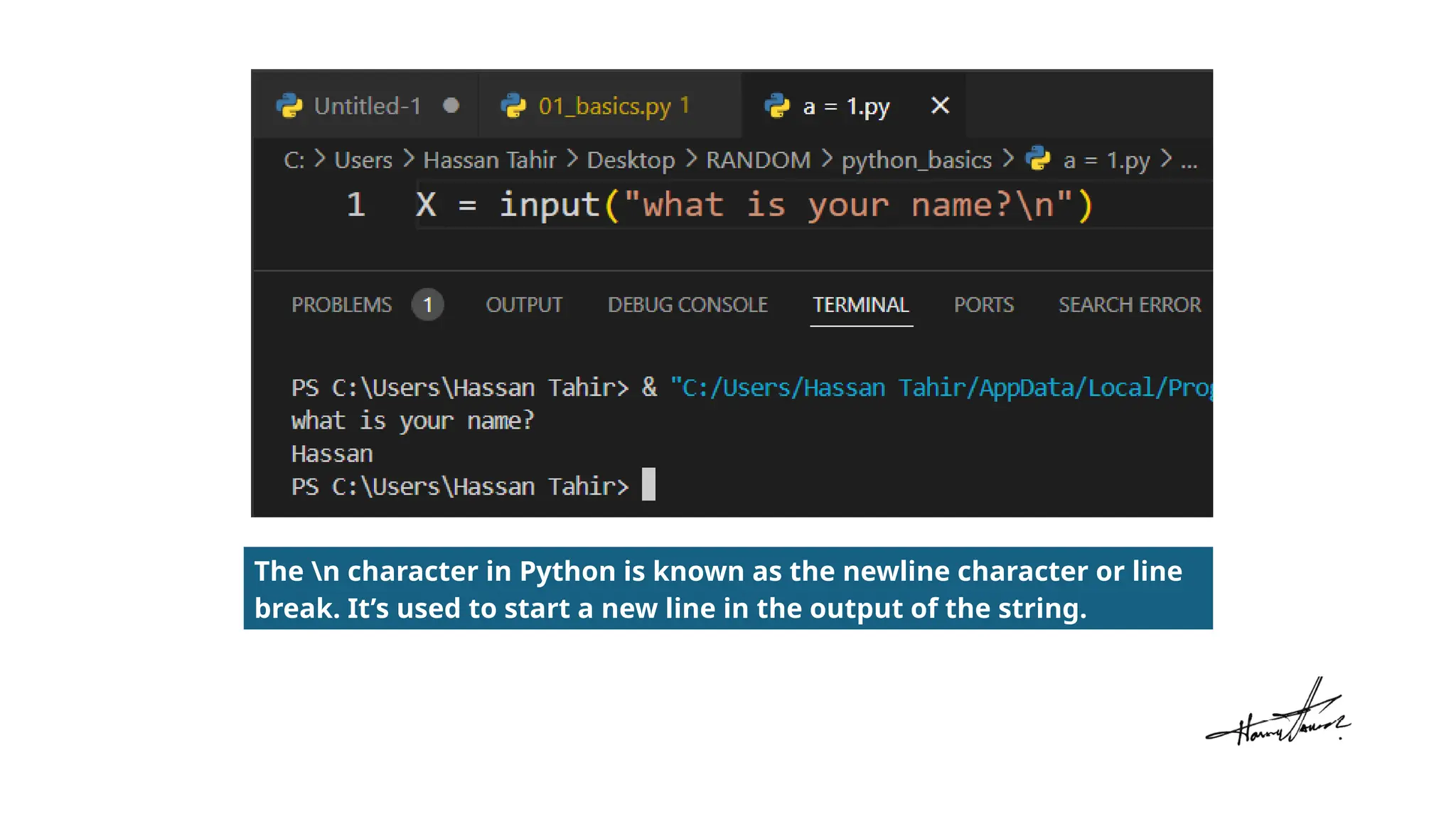Switch to Untitled-1 editor tab
The width and height of the screenshot is (1456, 819).
point(367,106)
